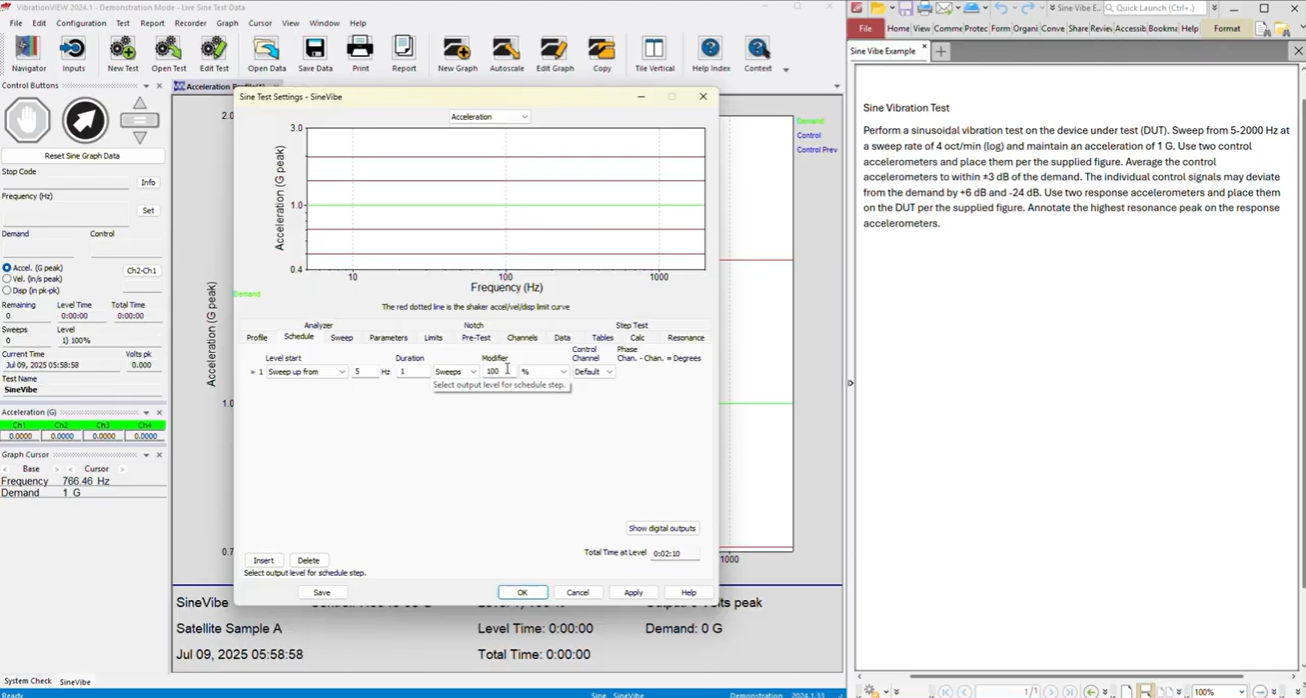The height and width of the screenshot is (698, 1306).
Task: Open the Help Index
Action: 709,50
